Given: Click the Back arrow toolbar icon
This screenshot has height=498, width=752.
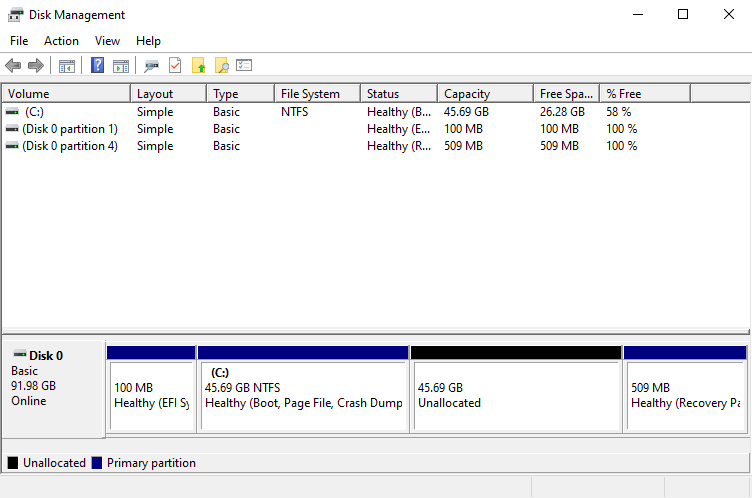Looking at the screenshot, I should (13, 66).
